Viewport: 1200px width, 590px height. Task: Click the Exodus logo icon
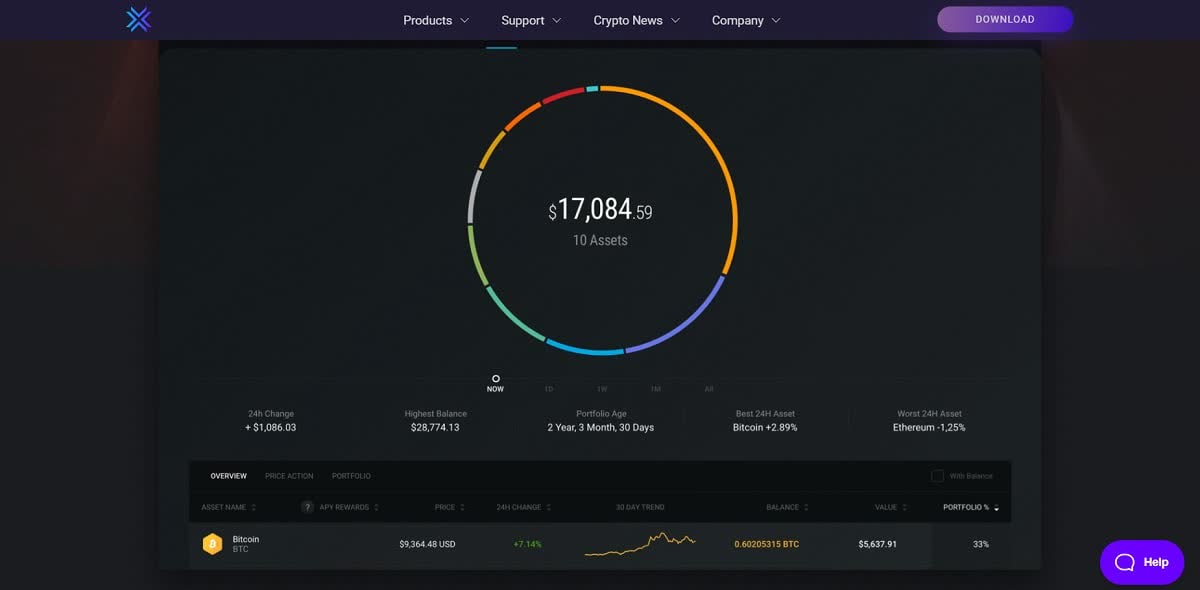[x=138, y=20]
